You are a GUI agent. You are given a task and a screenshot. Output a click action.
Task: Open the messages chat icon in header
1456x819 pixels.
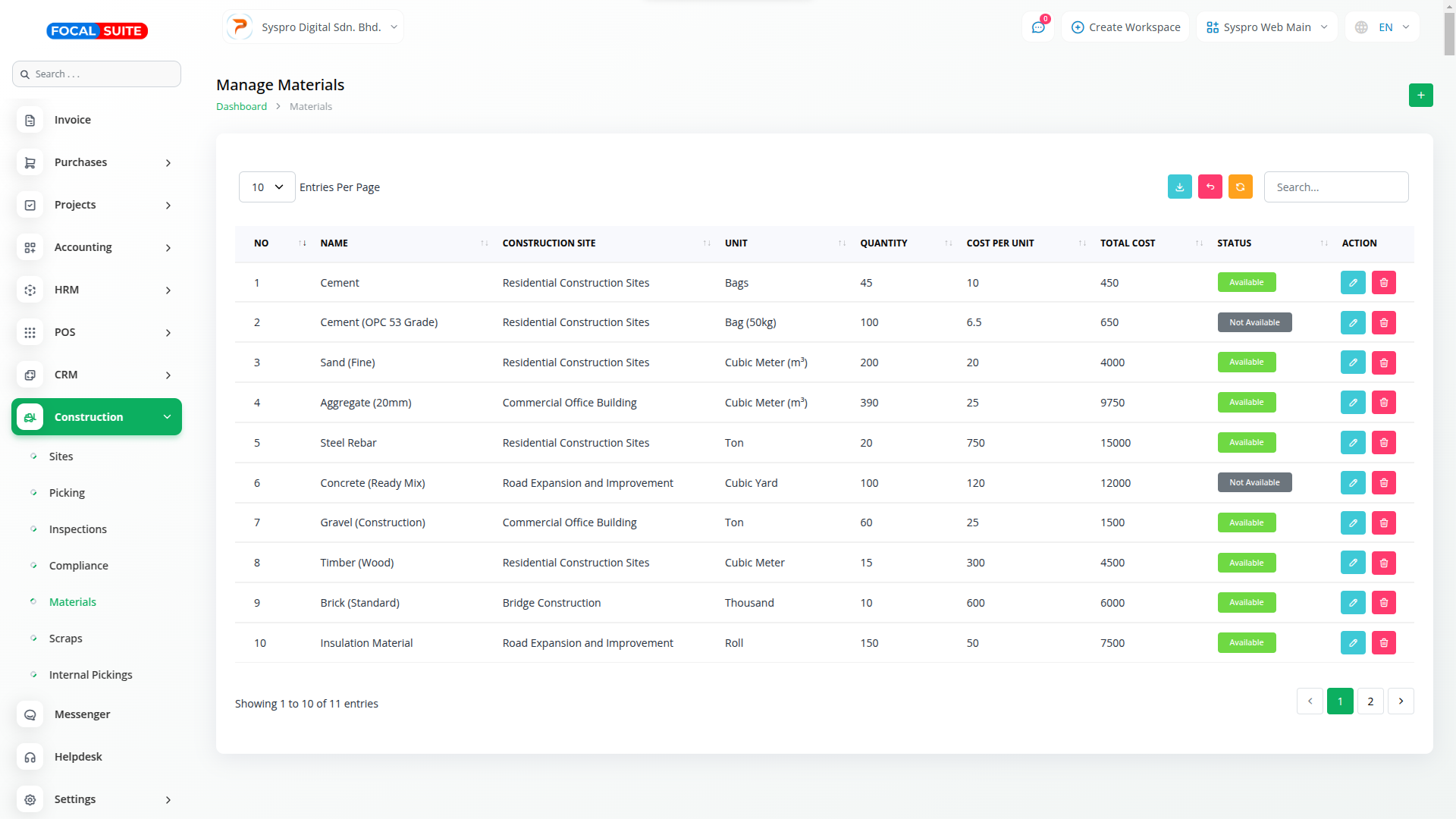[1037, 27]
